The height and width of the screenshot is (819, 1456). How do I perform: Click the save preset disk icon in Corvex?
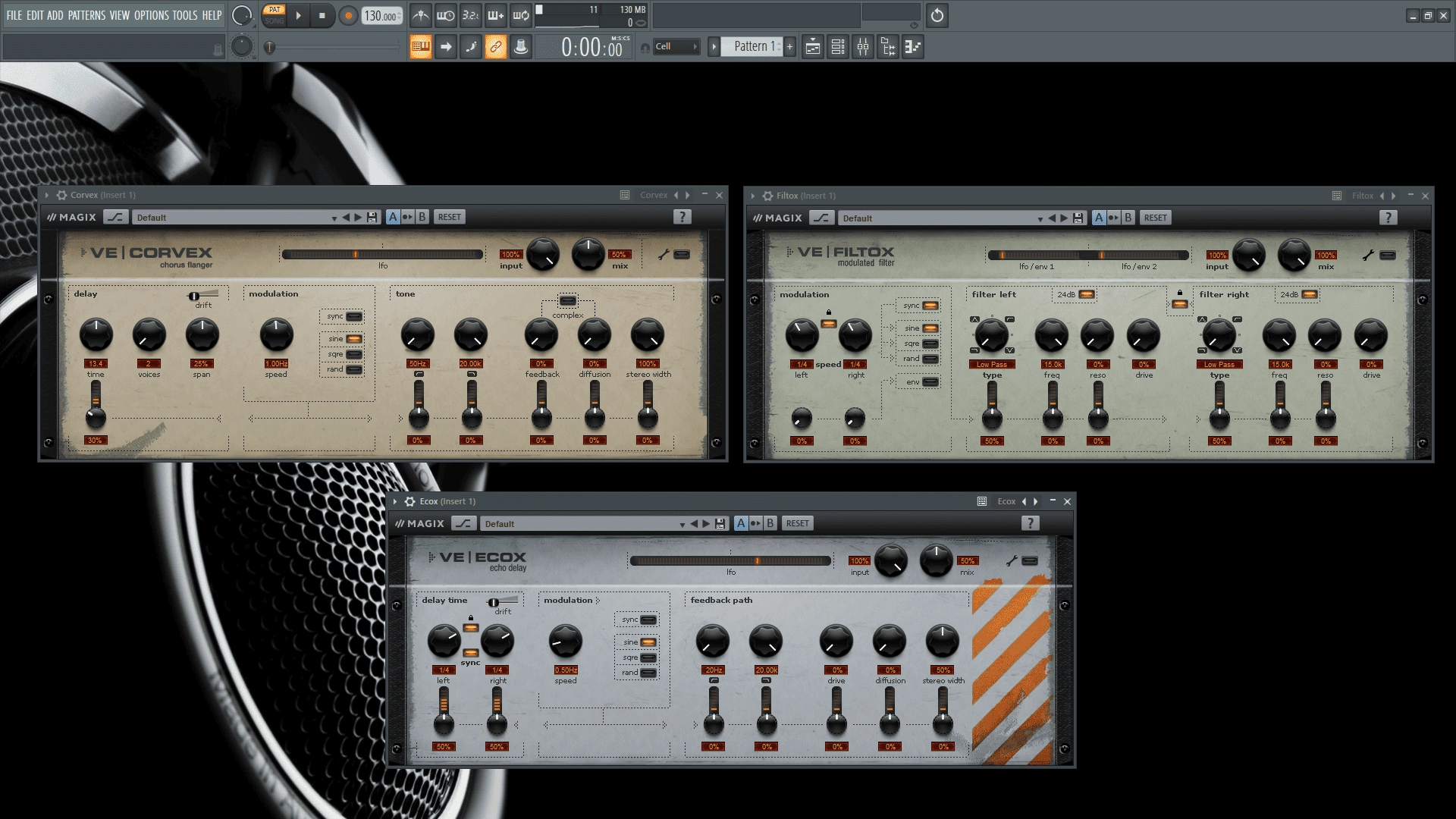point(372,218)
